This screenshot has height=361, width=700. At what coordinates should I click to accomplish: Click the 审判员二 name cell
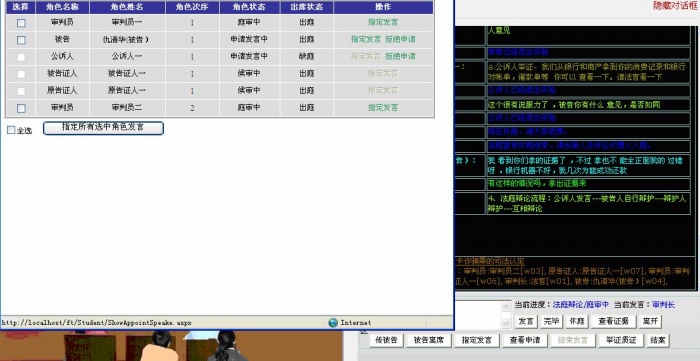127,108
